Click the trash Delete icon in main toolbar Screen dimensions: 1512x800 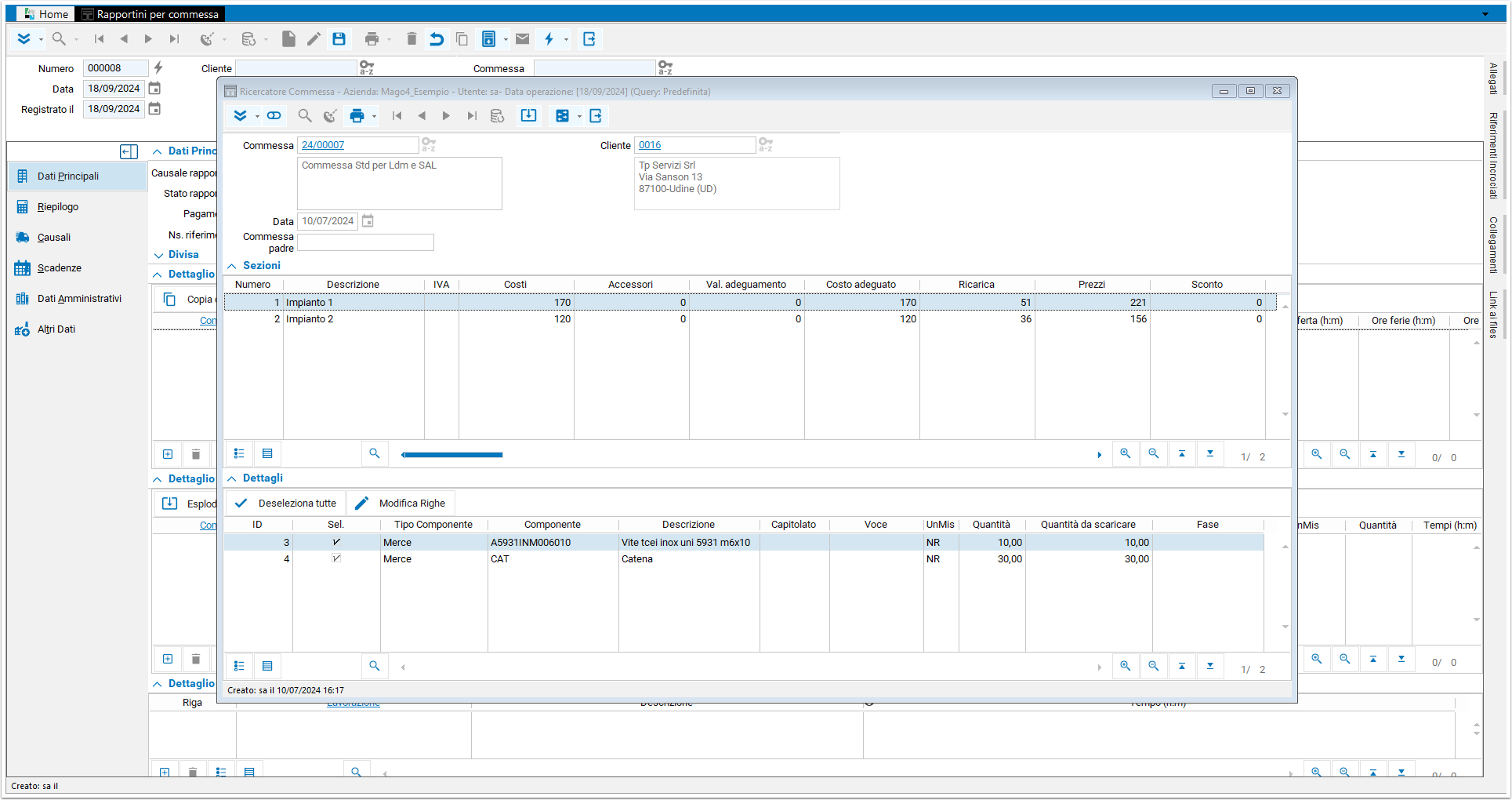412,39
